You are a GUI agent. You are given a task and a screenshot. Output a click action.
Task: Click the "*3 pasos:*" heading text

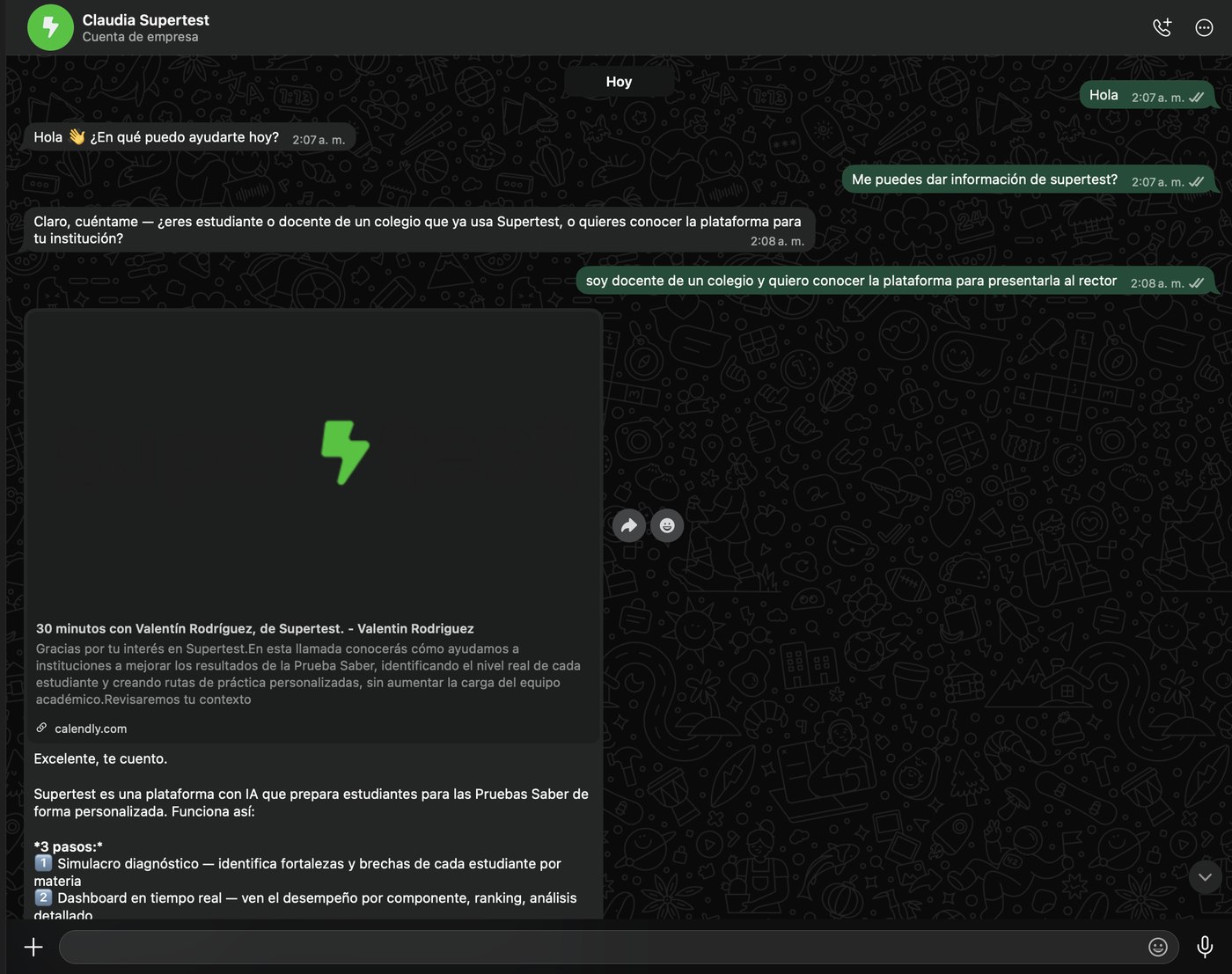point(69,846)
